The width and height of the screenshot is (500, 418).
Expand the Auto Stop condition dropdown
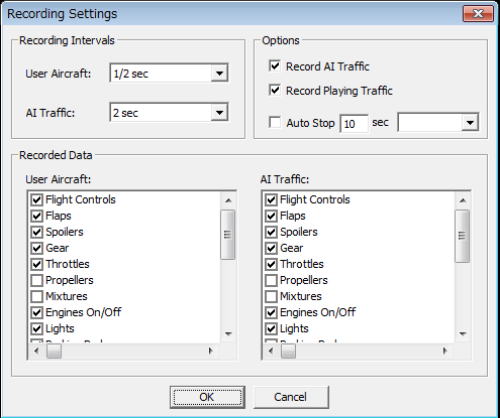[x=438, y=122]
